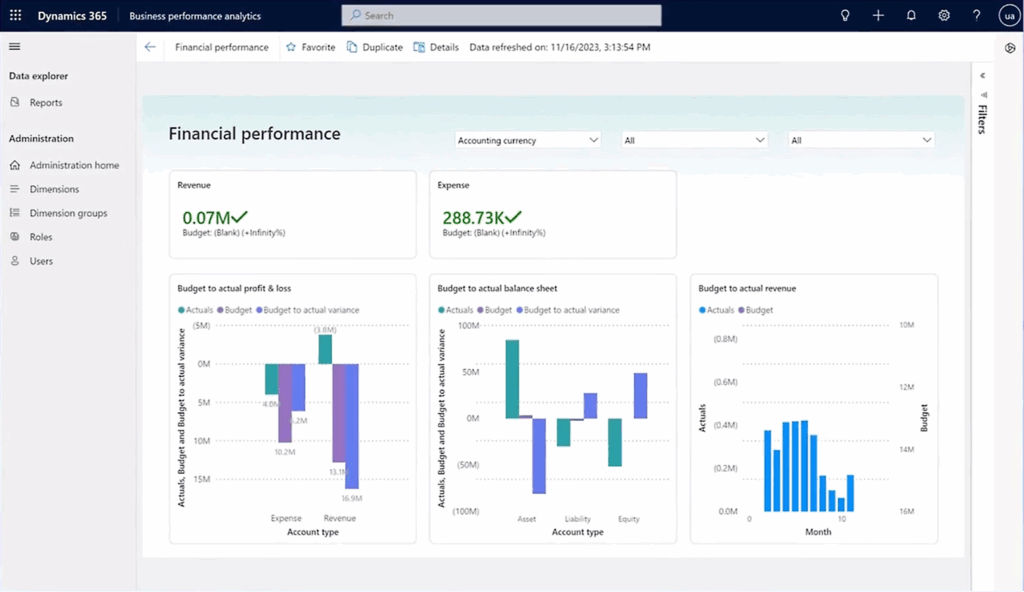Toggle Favorite for the Financial performance report
The height and width of the screenshot is (592, 1024).
coord(310,46)
